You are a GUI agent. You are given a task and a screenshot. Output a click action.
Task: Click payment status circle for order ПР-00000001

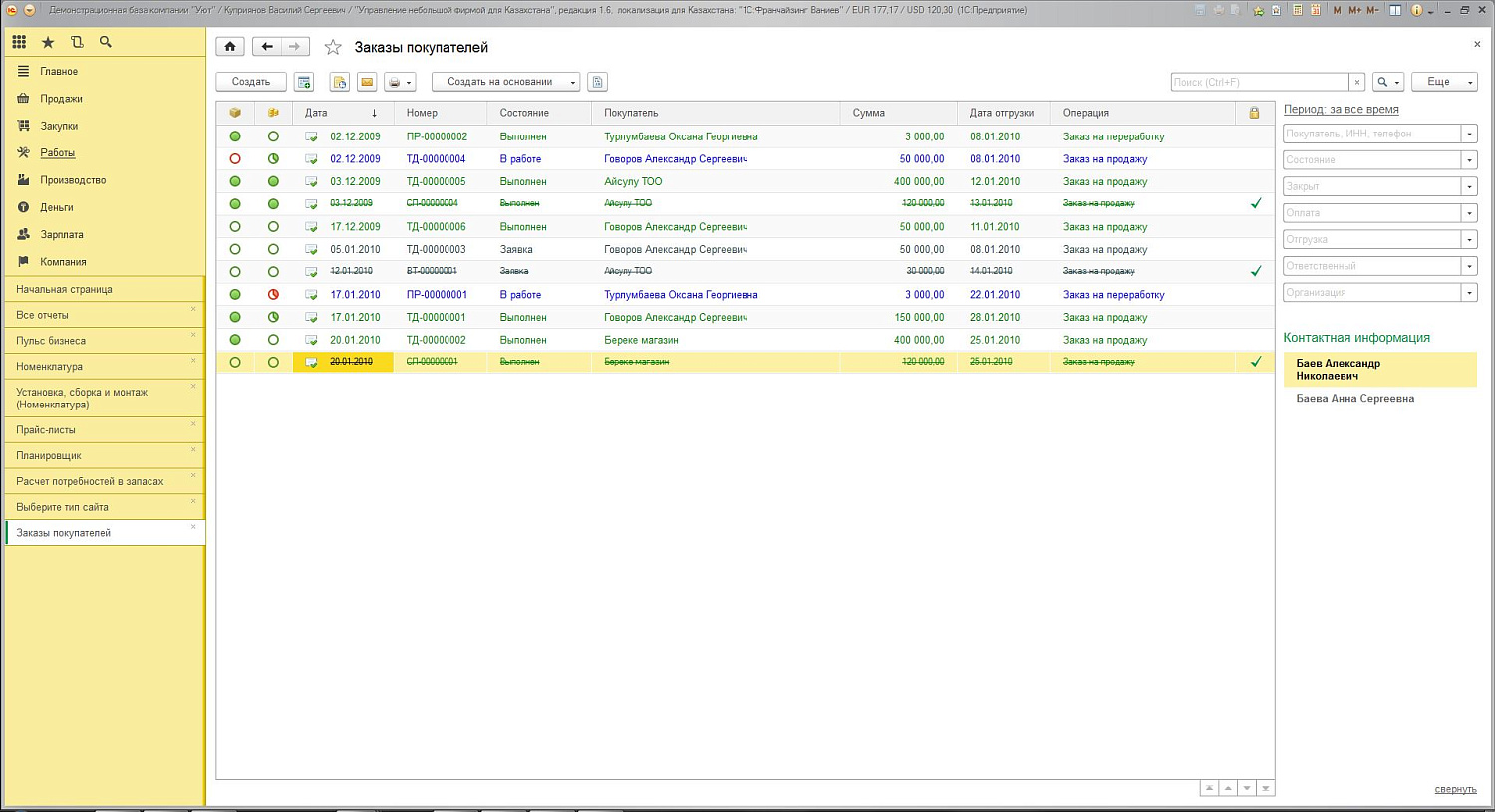click(x=273, y=295)
